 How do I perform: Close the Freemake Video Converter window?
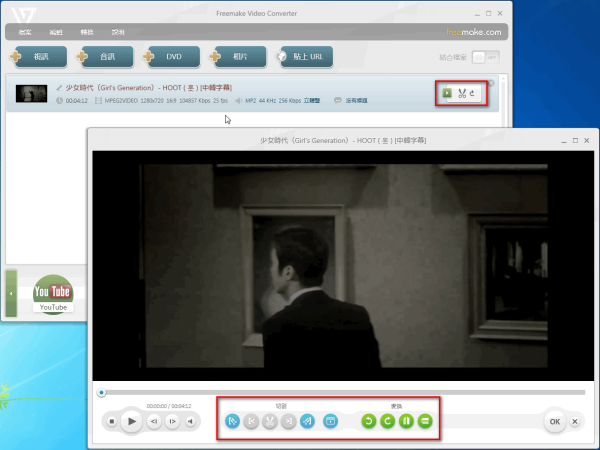click(500, 13)
